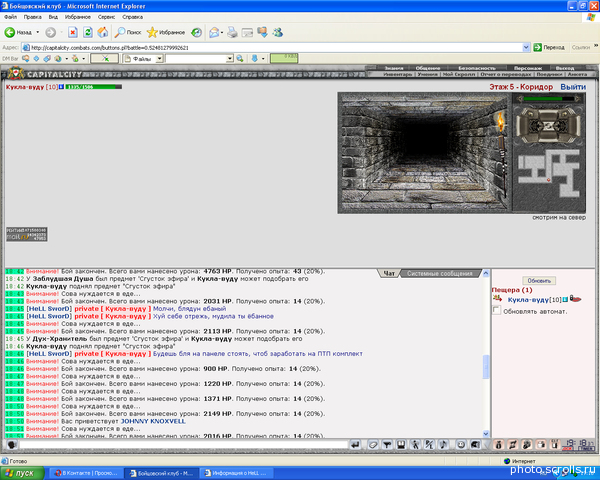Open the browser Home page icon
Image resolution: width=600 pixels, height=480 pixels.
pyautogui.click(x=103, y=32)
